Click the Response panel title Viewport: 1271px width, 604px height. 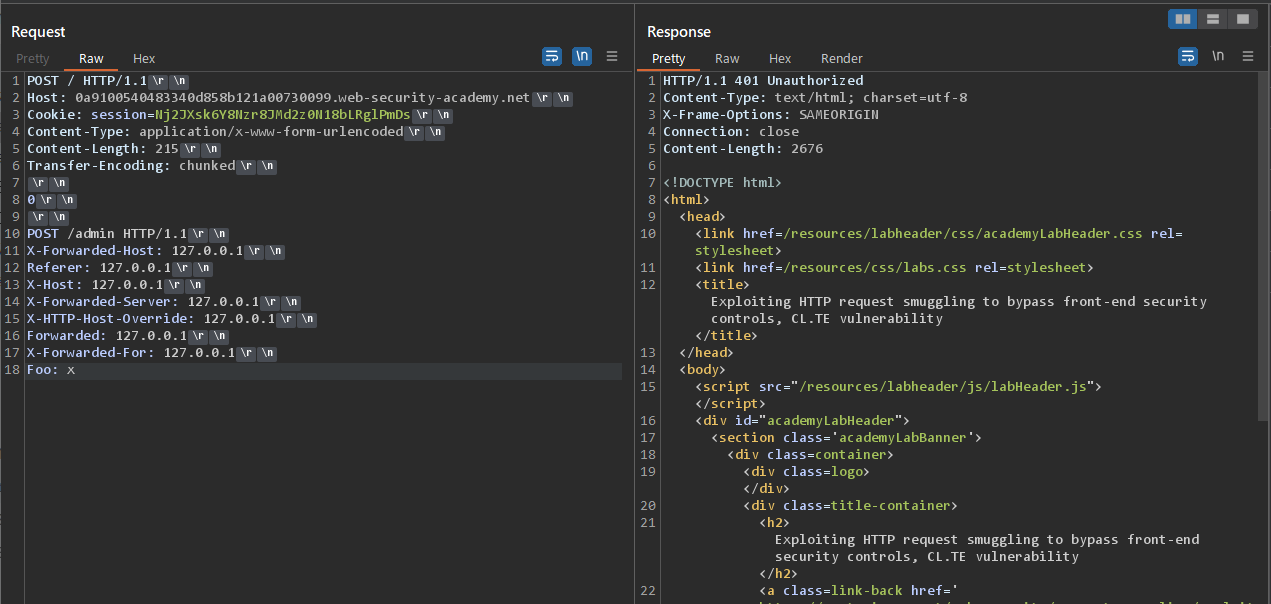coord(678,32)
